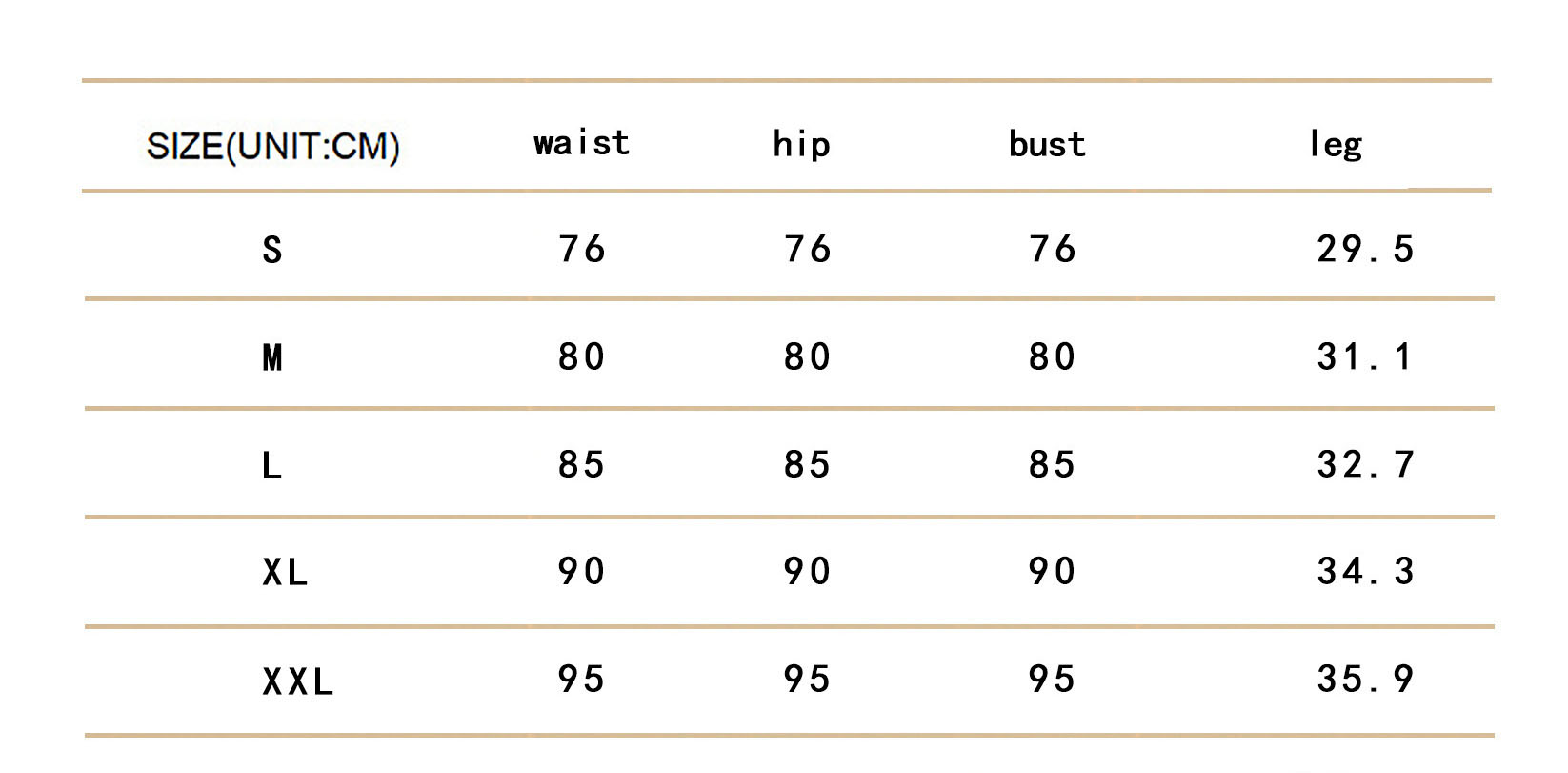Screen dimensions: 1568x773
Task: Click the XL size row label
Action: (x=285, y=573)
